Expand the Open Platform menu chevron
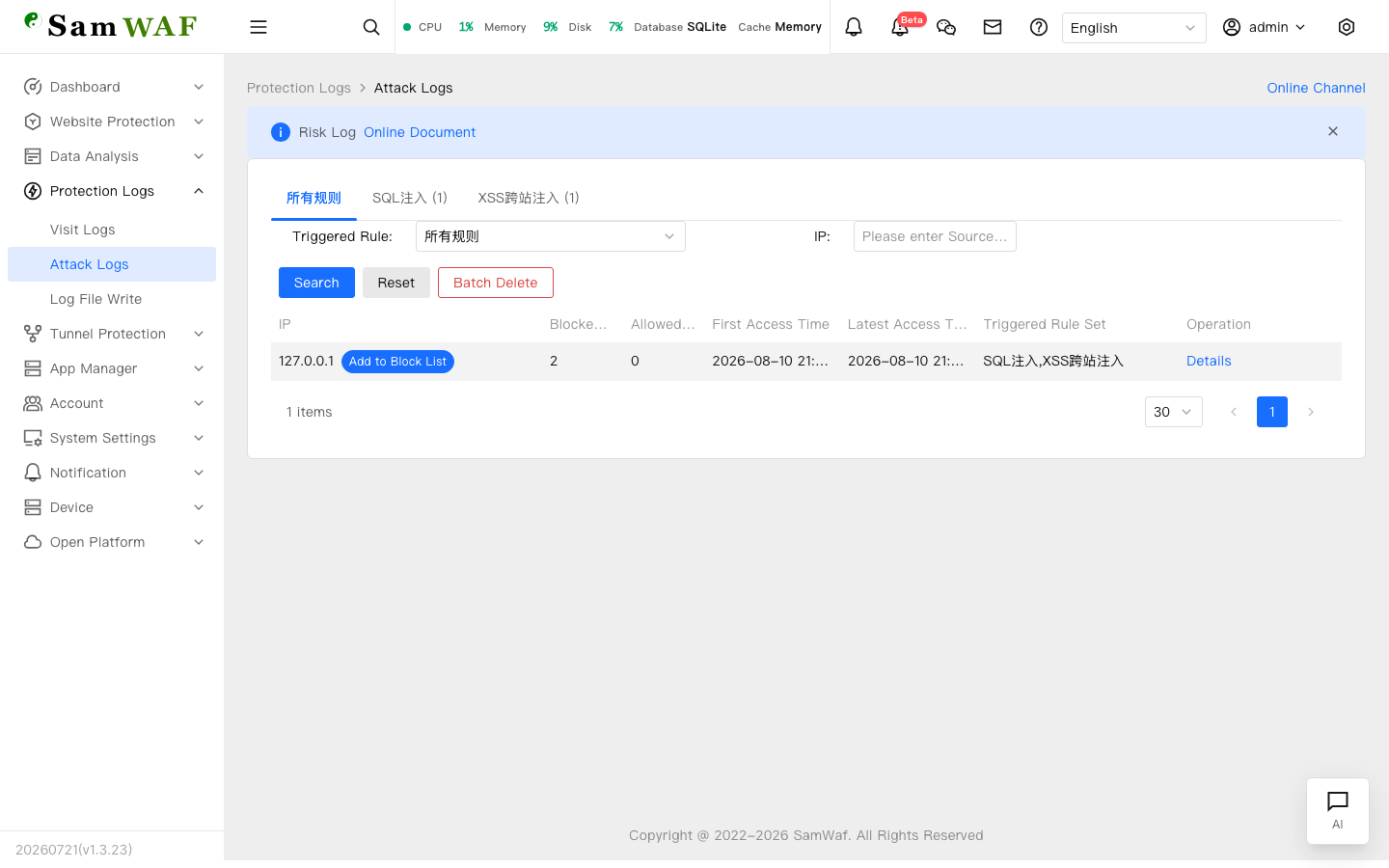1389x868 pixels. [x=199, y=542]
